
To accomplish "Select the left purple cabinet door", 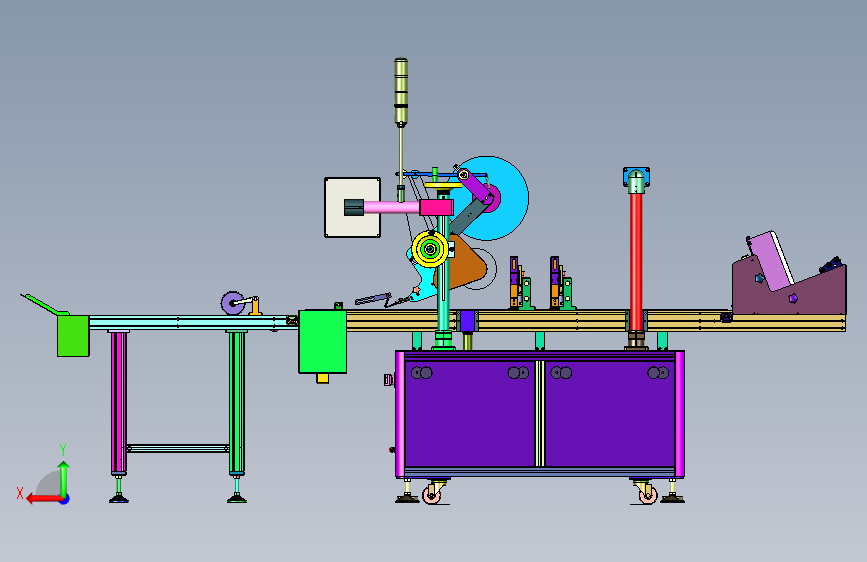I will (x=469, y=413).
